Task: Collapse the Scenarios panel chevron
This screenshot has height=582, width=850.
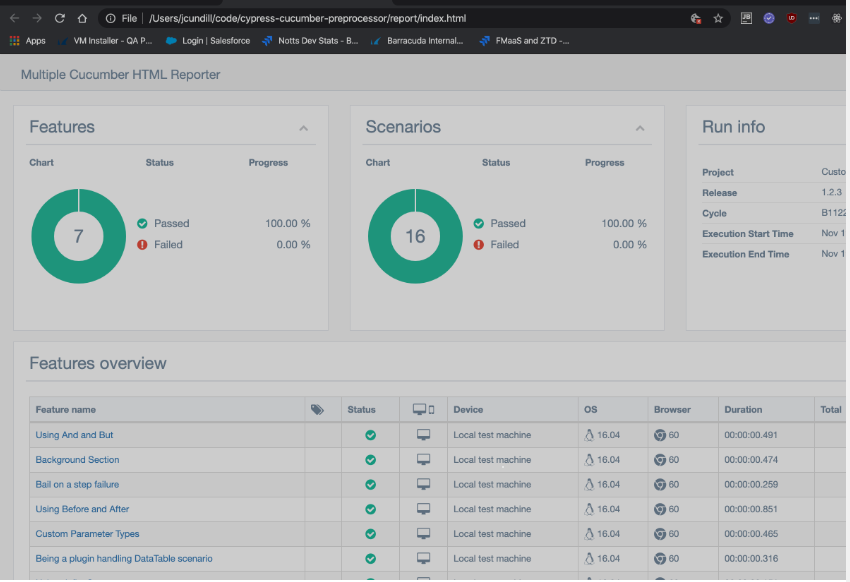Action: click(640, 128)
